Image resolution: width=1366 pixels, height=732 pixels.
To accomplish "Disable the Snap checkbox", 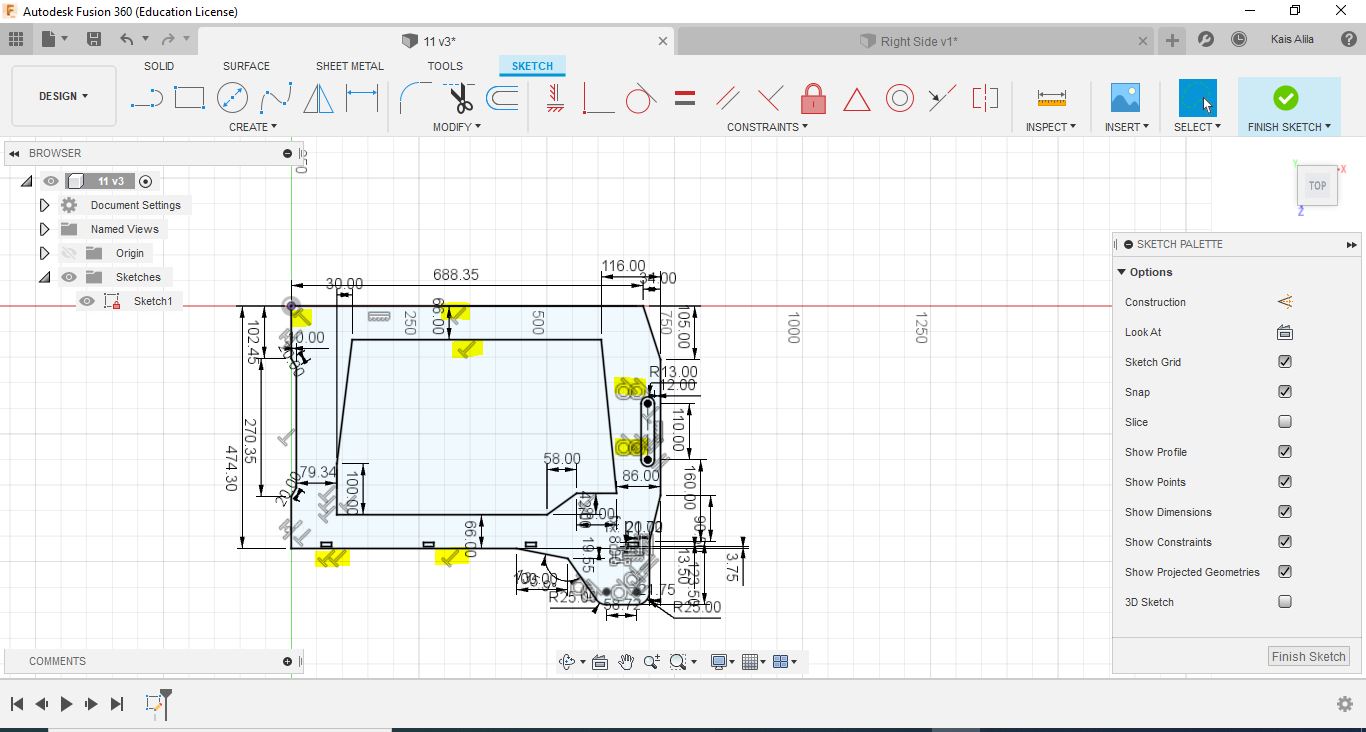I will (1285, 392).
